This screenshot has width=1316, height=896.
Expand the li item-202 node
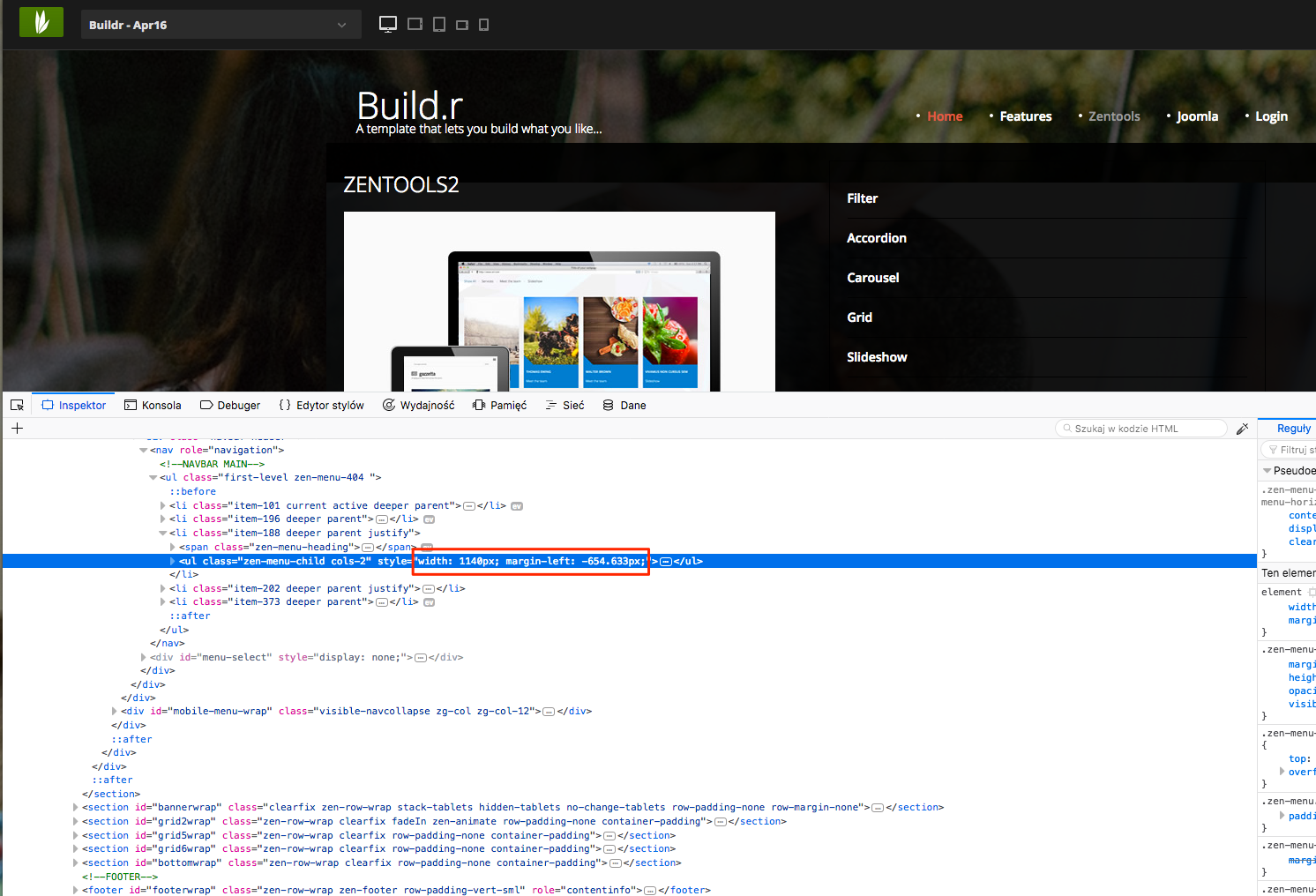[x=162, y=589]
